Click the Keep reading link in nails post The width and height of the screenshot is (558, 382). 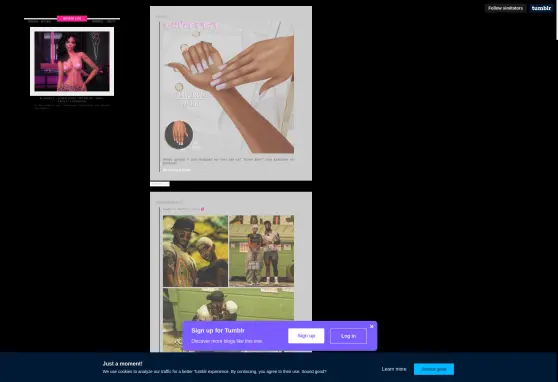[177, 170]
